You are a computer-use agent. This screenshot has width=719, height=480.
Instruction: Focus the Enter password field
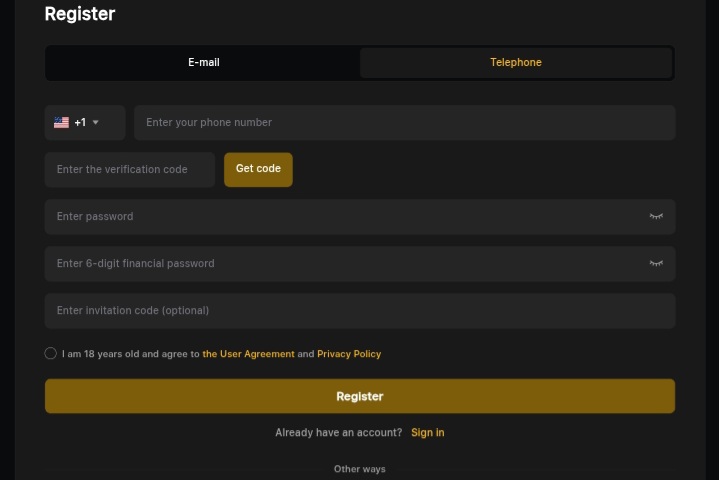point(340,216)
